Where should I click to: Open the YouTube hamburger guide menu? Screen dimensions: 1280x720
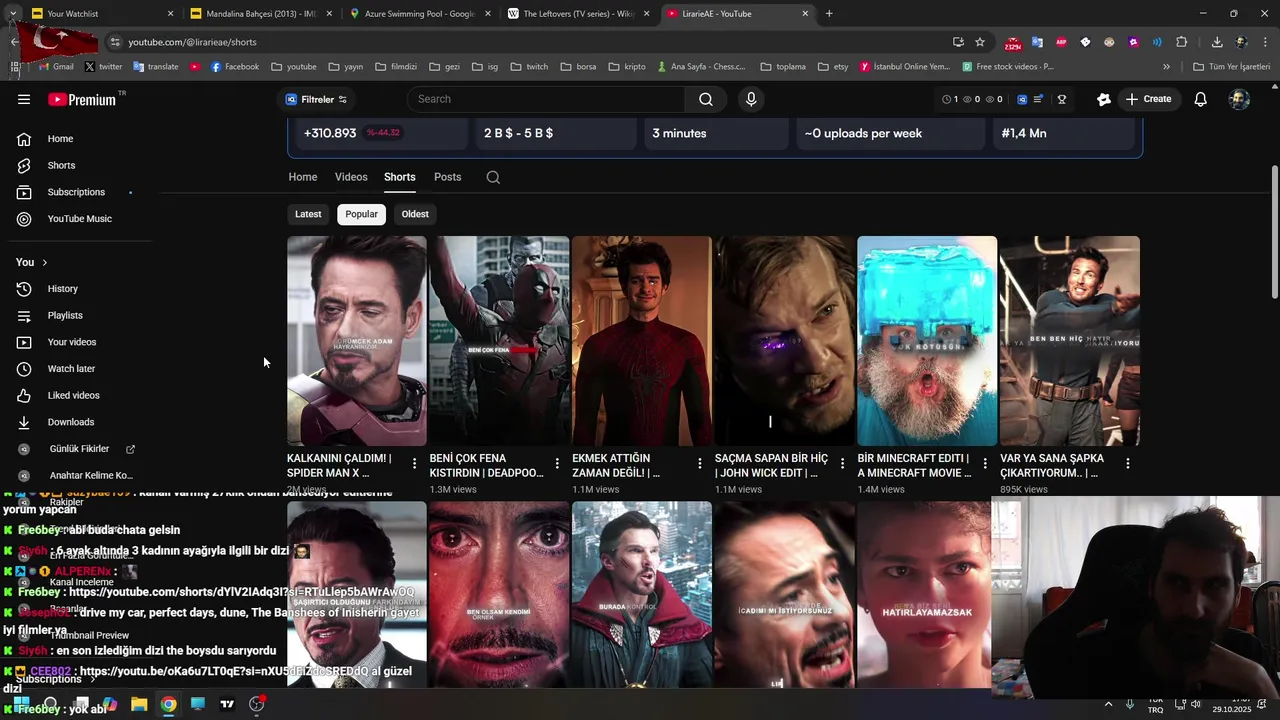coord(24,99)
